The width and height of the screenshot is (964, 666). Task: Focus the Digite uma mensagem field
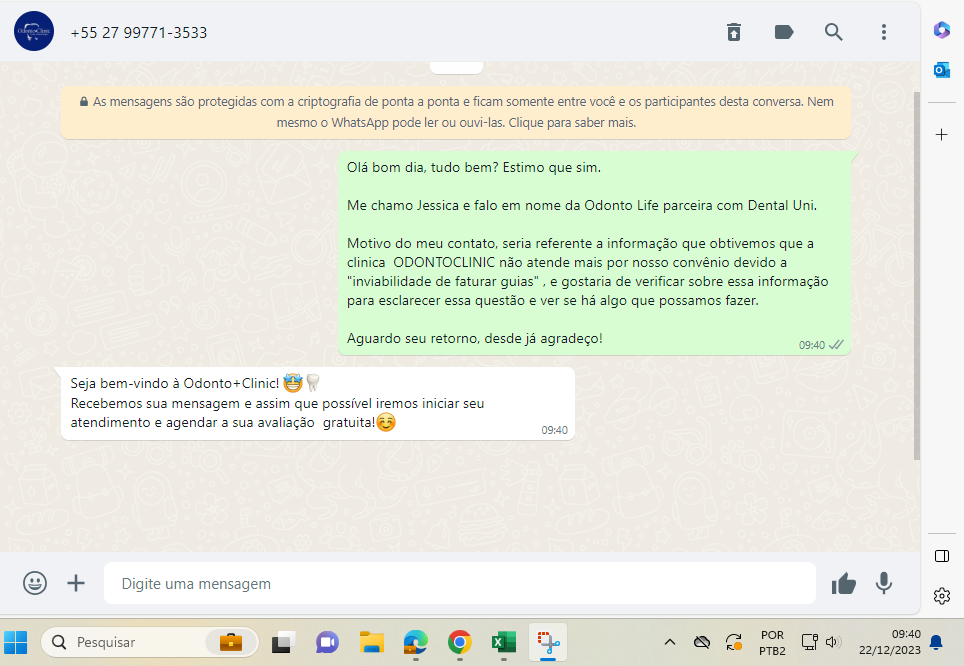(460, 583)
